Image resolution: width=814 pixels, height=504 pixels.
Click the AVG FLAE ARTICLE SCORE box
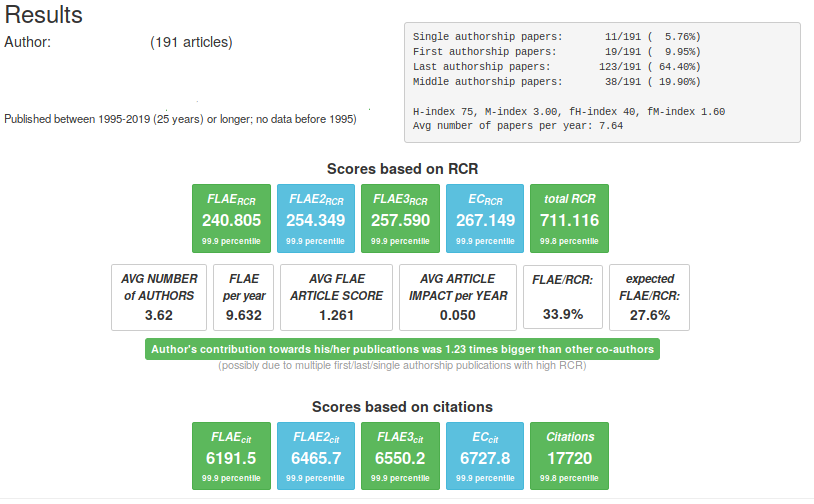[335, 297]
